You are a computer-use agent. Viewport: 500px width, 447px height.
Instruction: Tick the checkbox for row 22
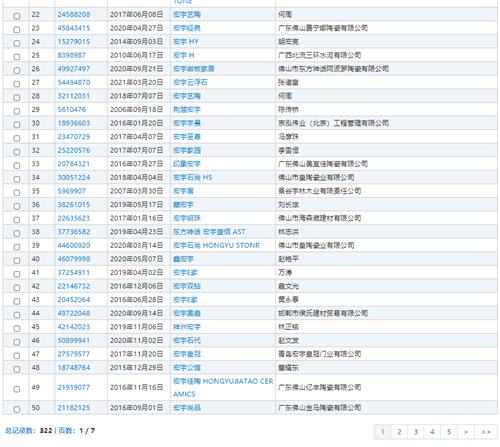(17, 16)
